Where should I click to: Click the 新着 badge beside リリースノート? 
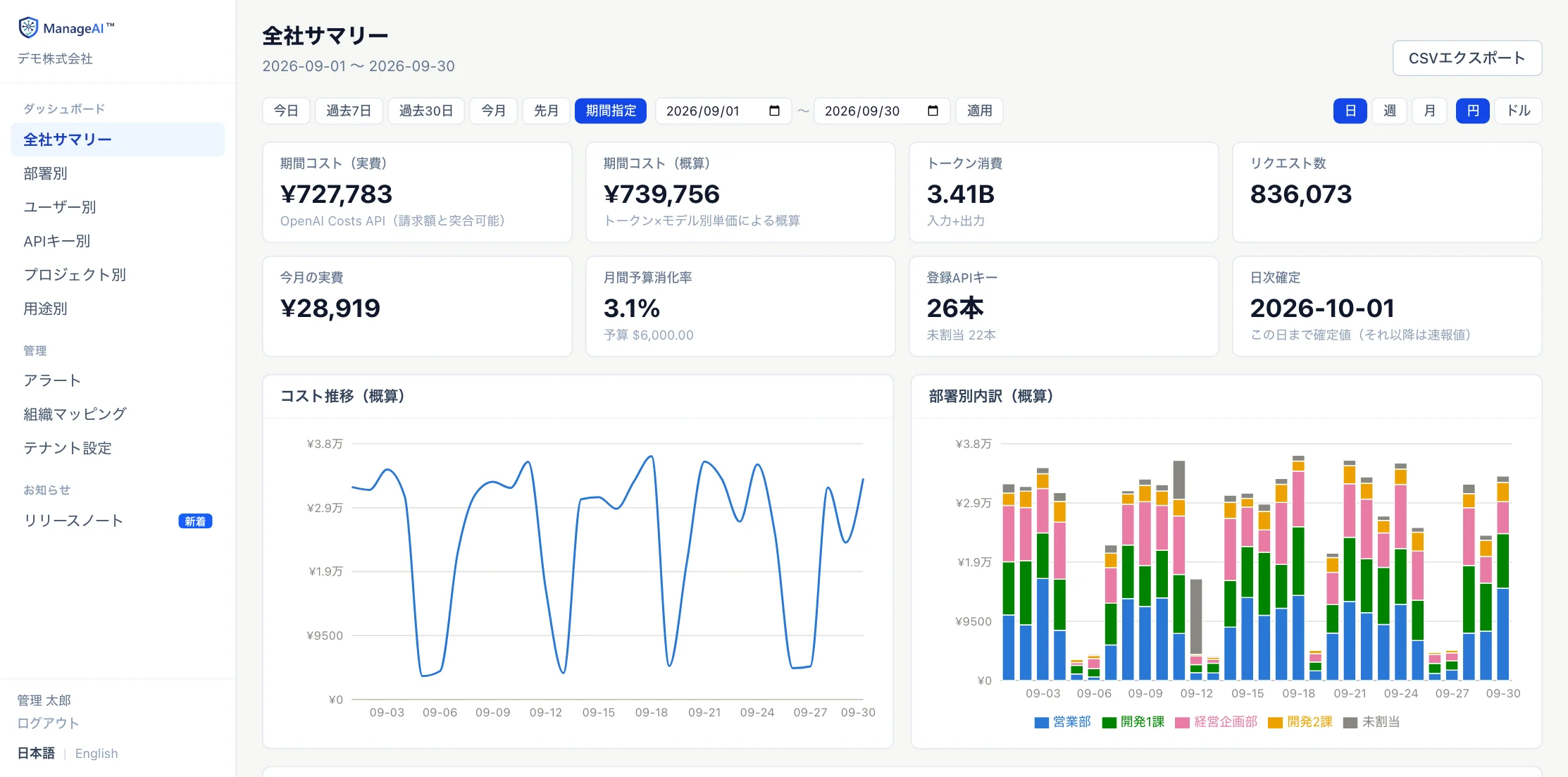coord(195,521)
